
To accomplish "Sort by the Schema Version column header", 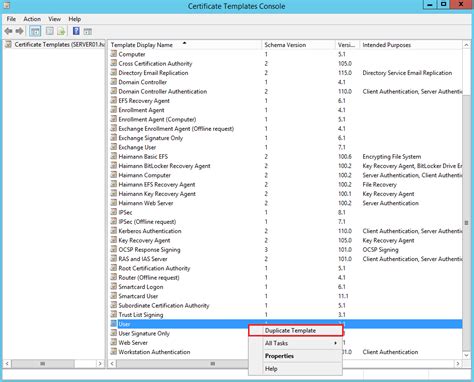I will [x=299, y=45].
